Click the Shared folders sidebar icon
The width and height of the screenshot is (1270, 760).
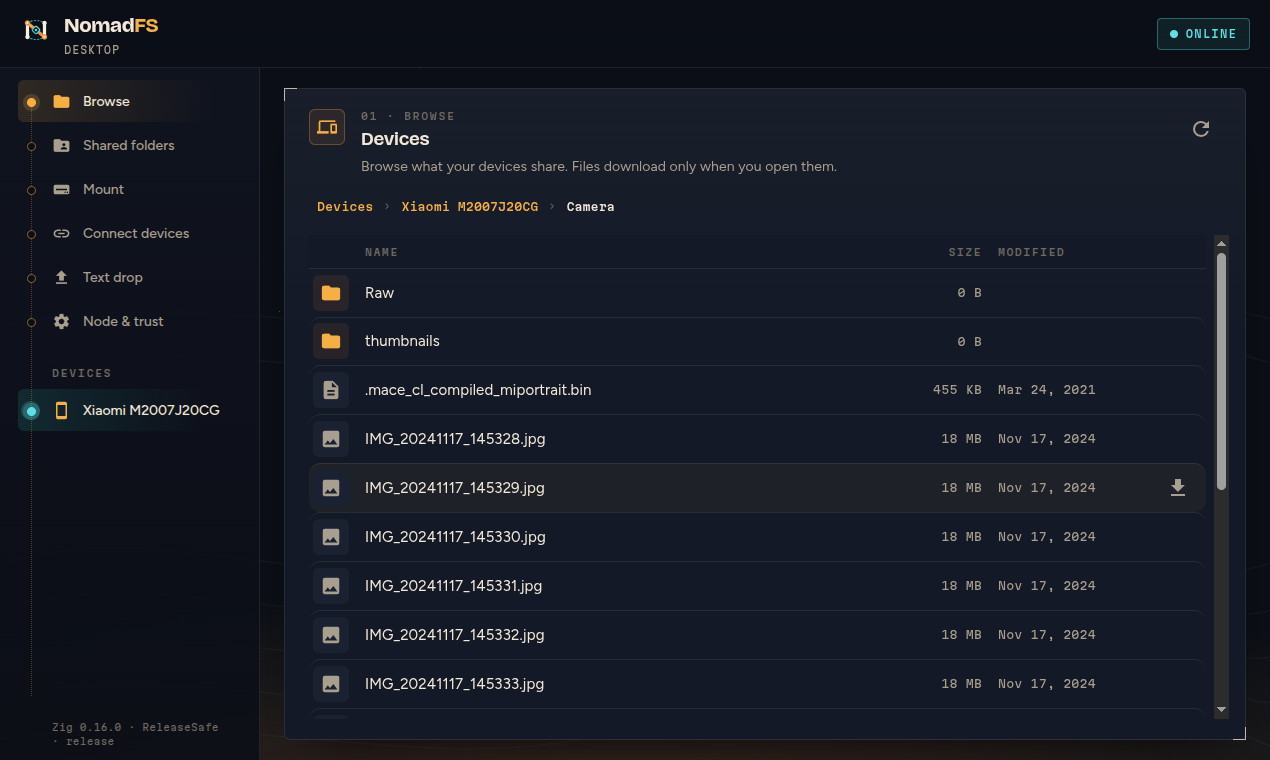tap(61, 145)
